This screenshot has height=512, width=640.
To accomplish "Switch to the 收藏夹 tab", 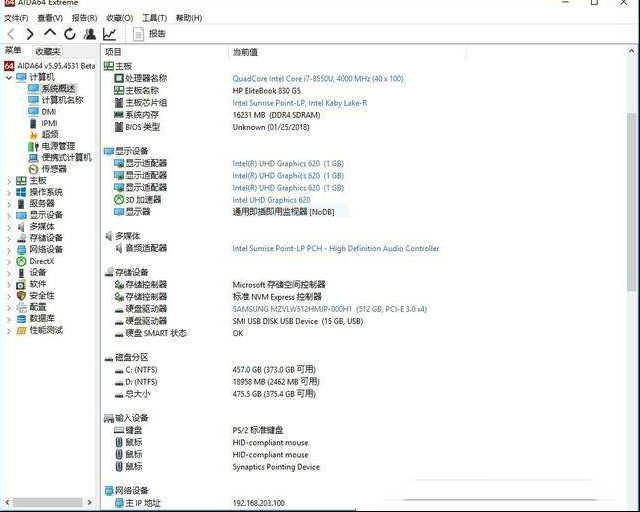I will click(48, 51).
